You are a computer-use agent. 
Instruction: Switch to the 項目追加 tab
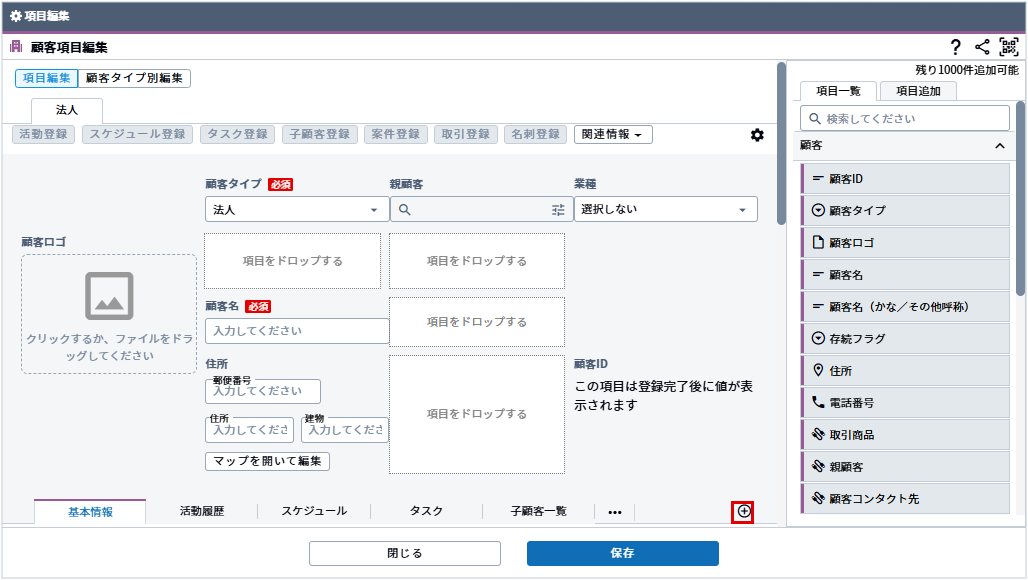tap(918, 91)
